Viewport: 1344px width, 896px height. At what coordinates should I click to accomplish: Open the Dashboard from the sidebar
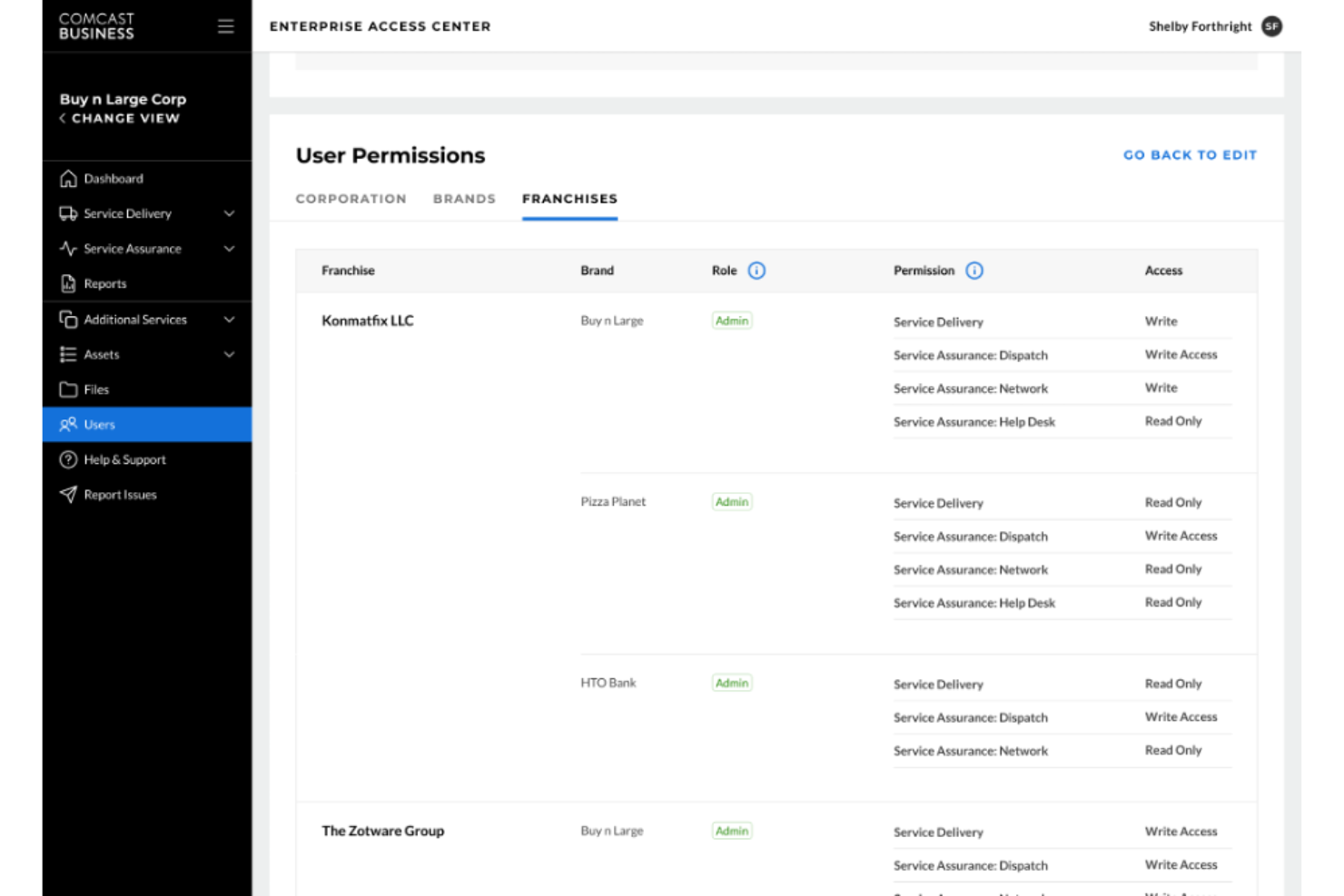pyautogui.click(x=69, y=179)
